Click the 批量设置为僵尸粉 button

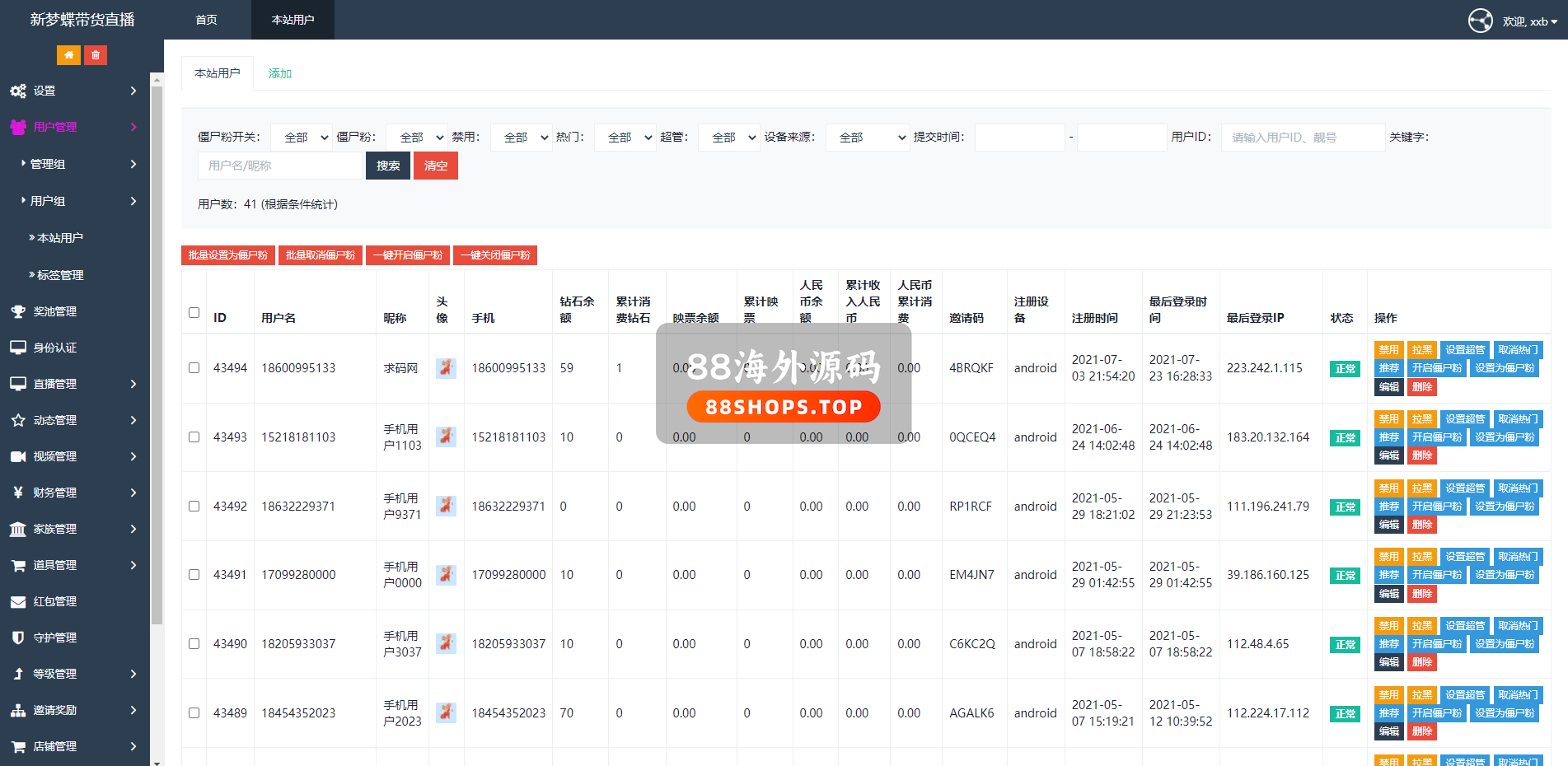[228, 255]
